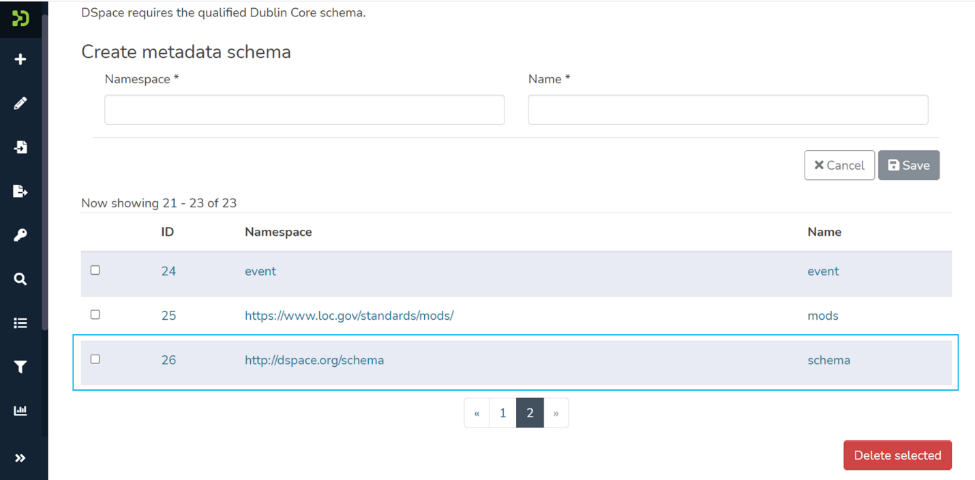Image resolution: width=975 pixels, height=480 pixels.
Task: Open the New (plus) sidebar menu
Action: (20, 60)
